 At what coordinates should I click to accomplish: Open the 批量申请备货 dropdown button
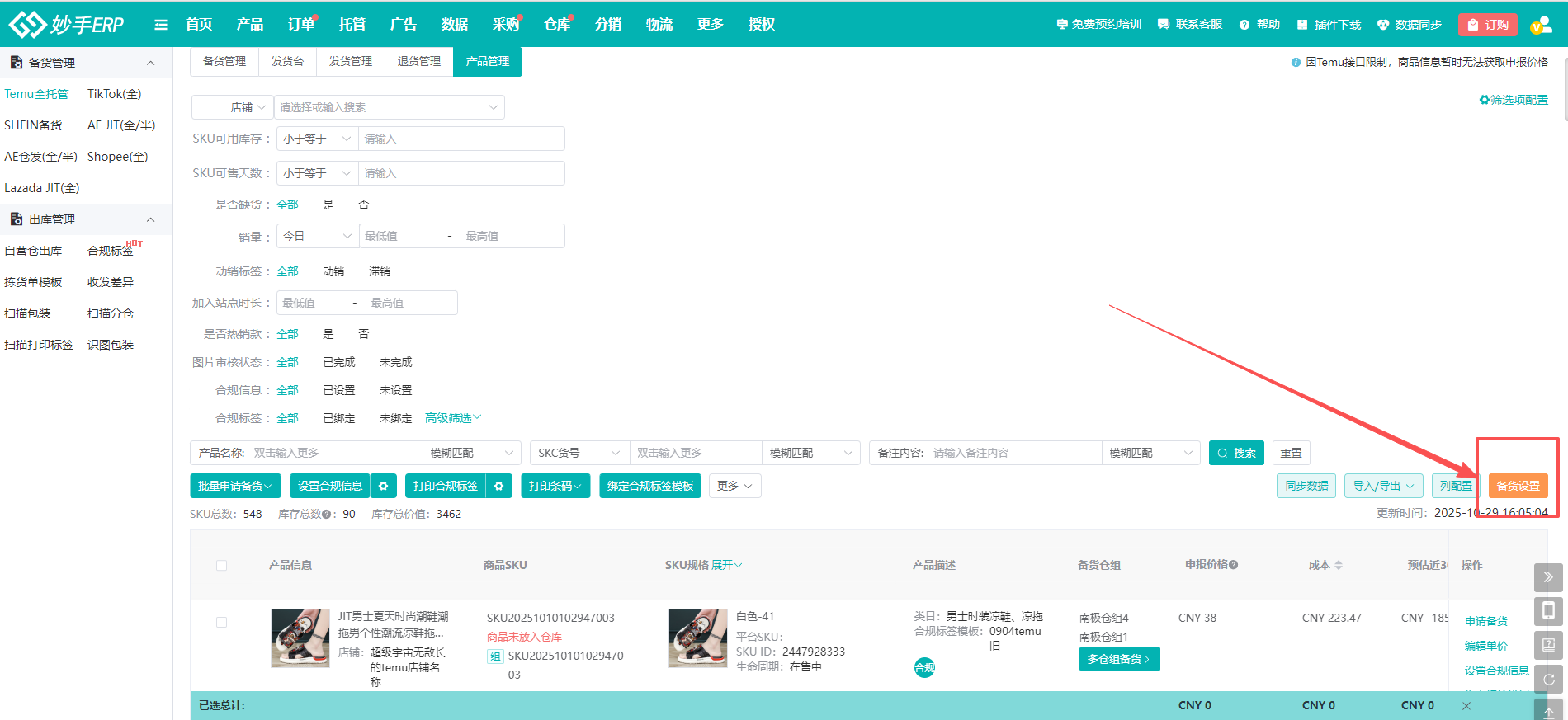click(x=235, y=486)
